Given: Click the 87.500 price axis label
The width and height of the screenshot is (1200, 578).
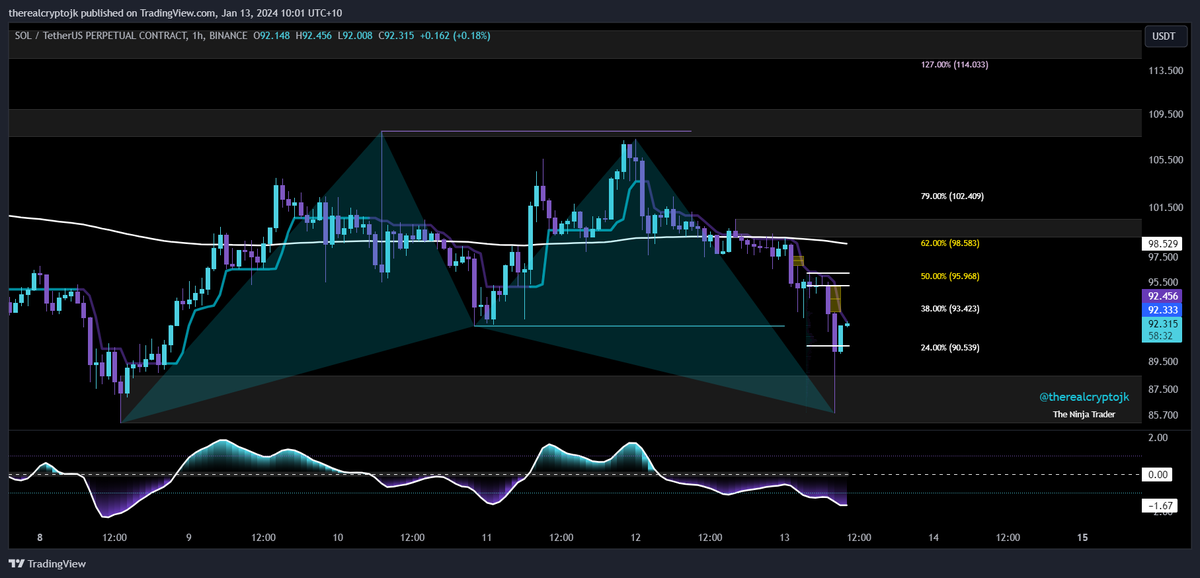Looking at the screenshot, I should [1164, 390].
